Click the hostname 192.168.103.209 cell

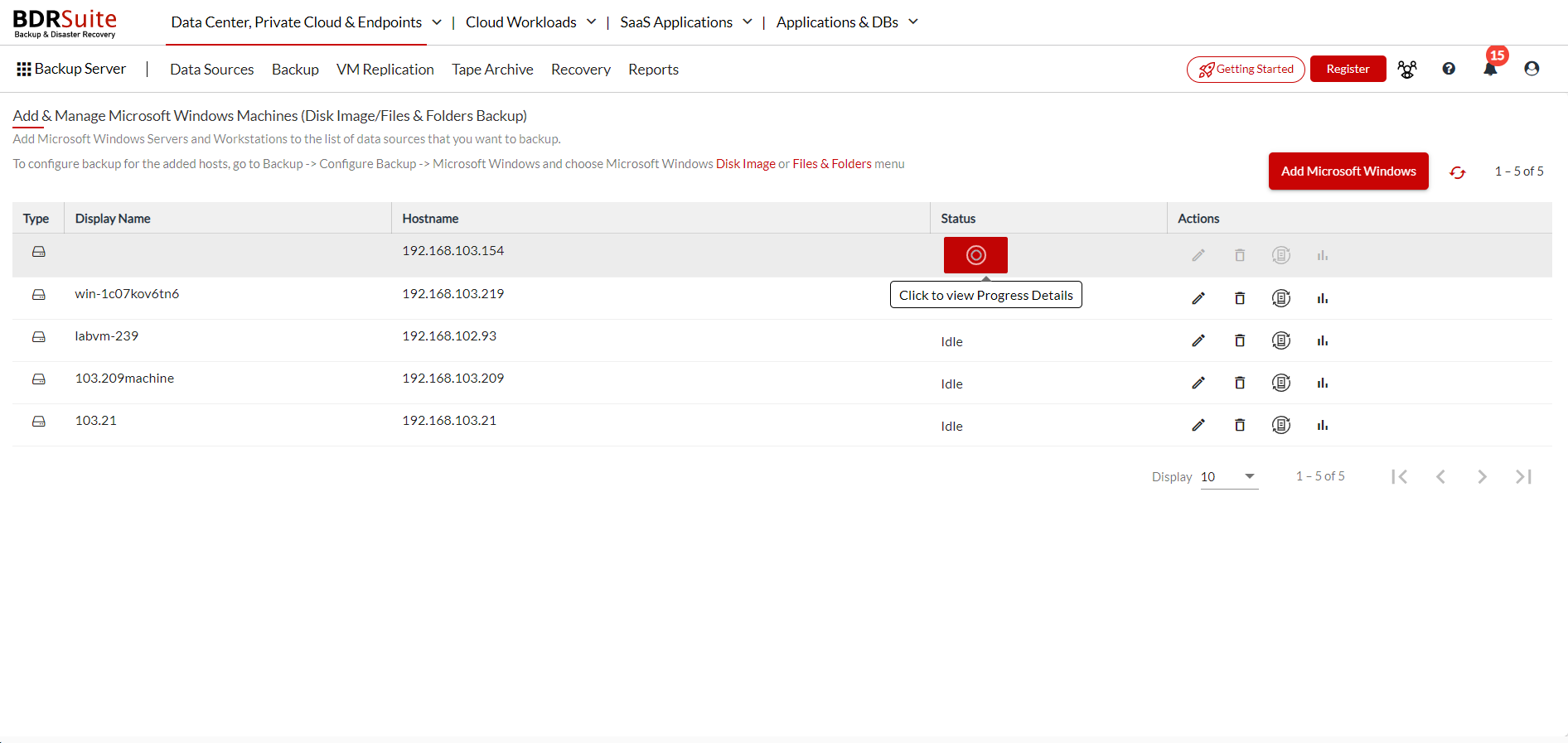click(x=453, y=379)
